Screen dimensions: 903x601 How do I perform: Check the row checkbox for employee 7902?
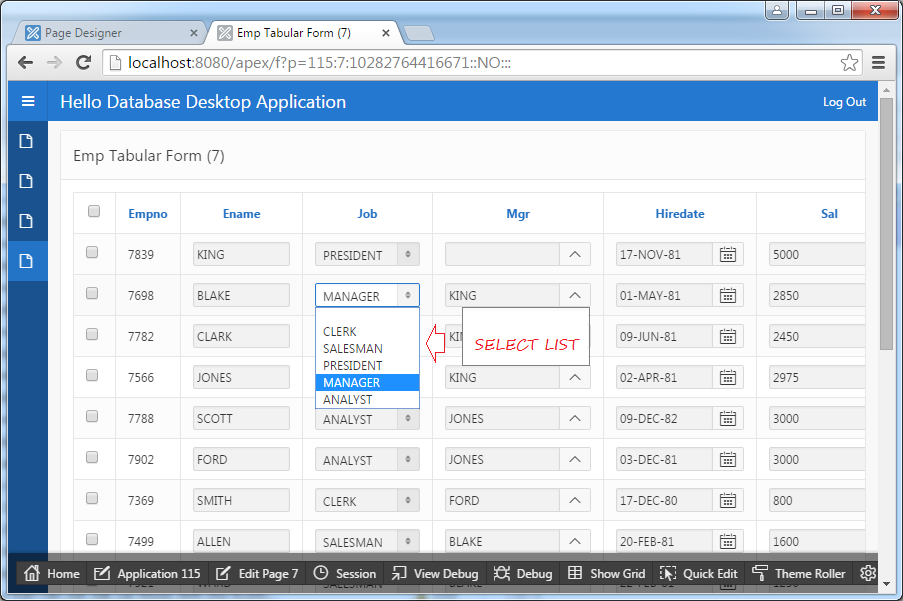92,457
